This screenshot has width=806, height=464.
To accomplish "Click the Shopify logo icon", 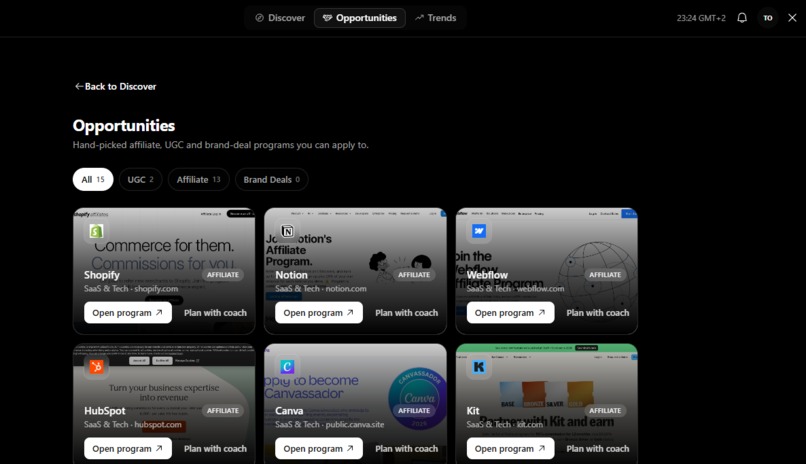I will (96, 231).
